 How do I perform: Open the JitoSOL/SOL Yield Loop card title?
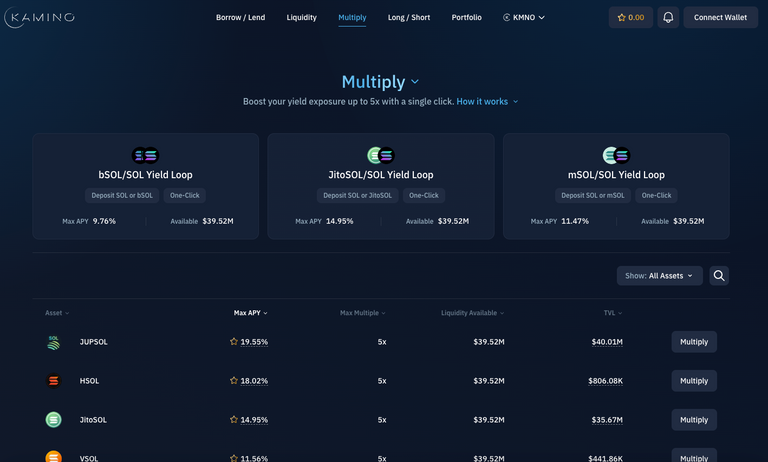point(381,174)
